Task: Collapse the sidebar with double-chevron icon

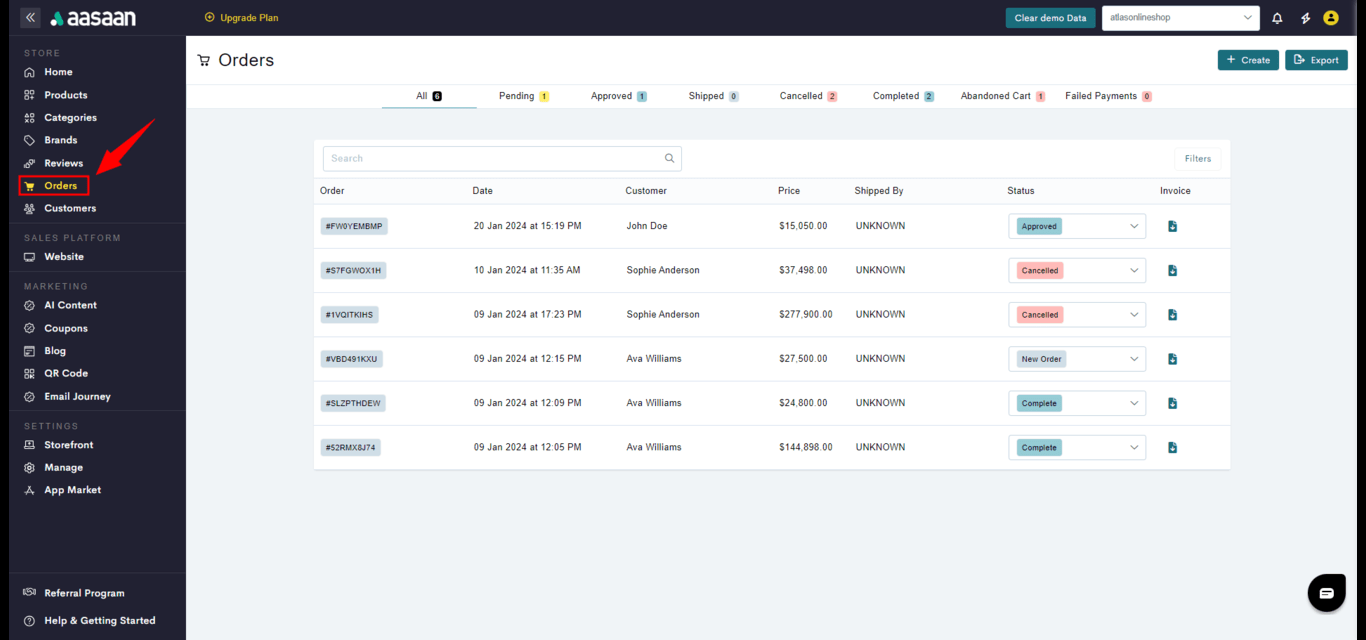Action: pos(30,18)
